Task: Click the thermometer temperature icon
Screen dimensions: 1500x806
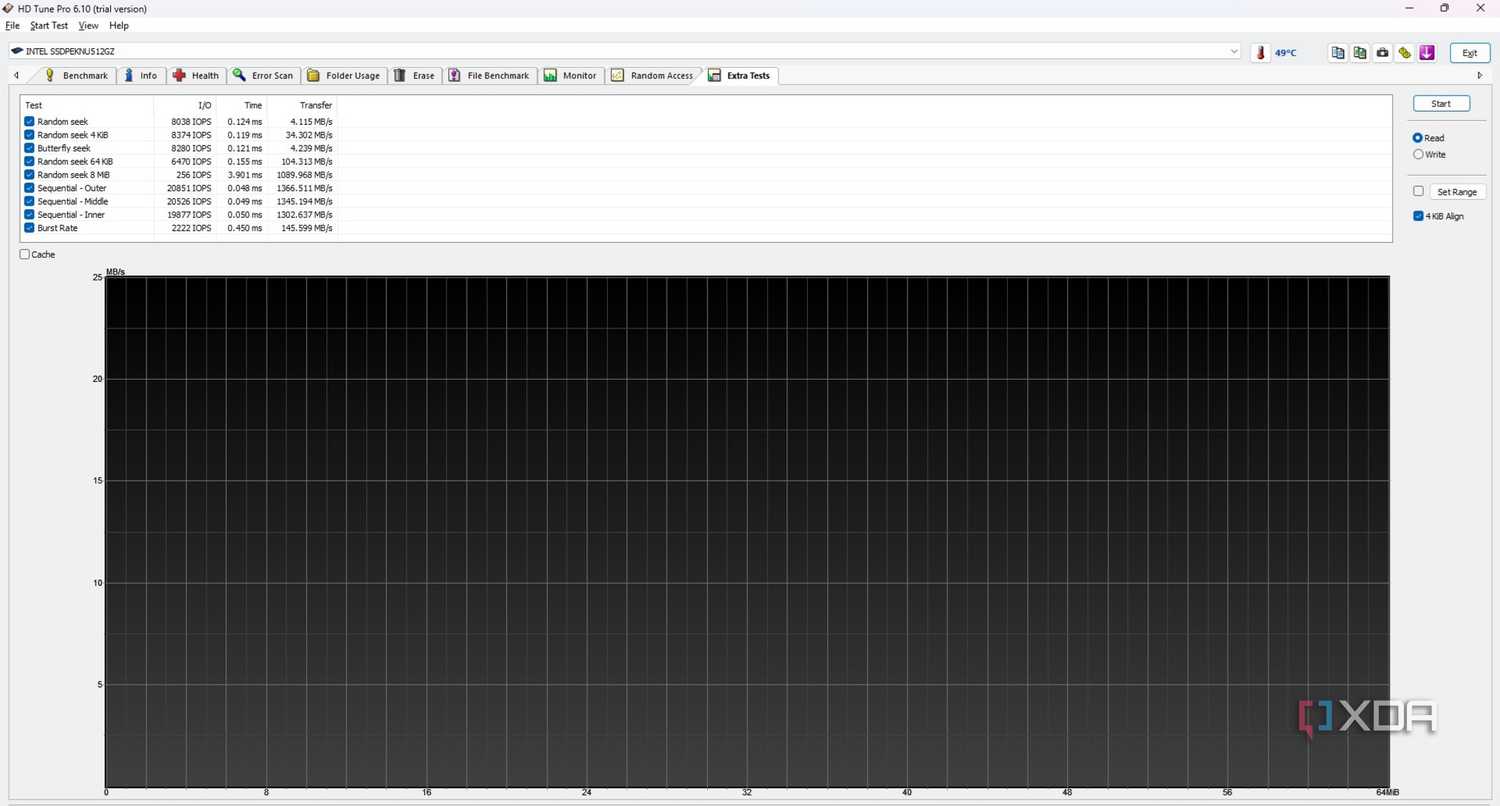Action: point(1260,52)
